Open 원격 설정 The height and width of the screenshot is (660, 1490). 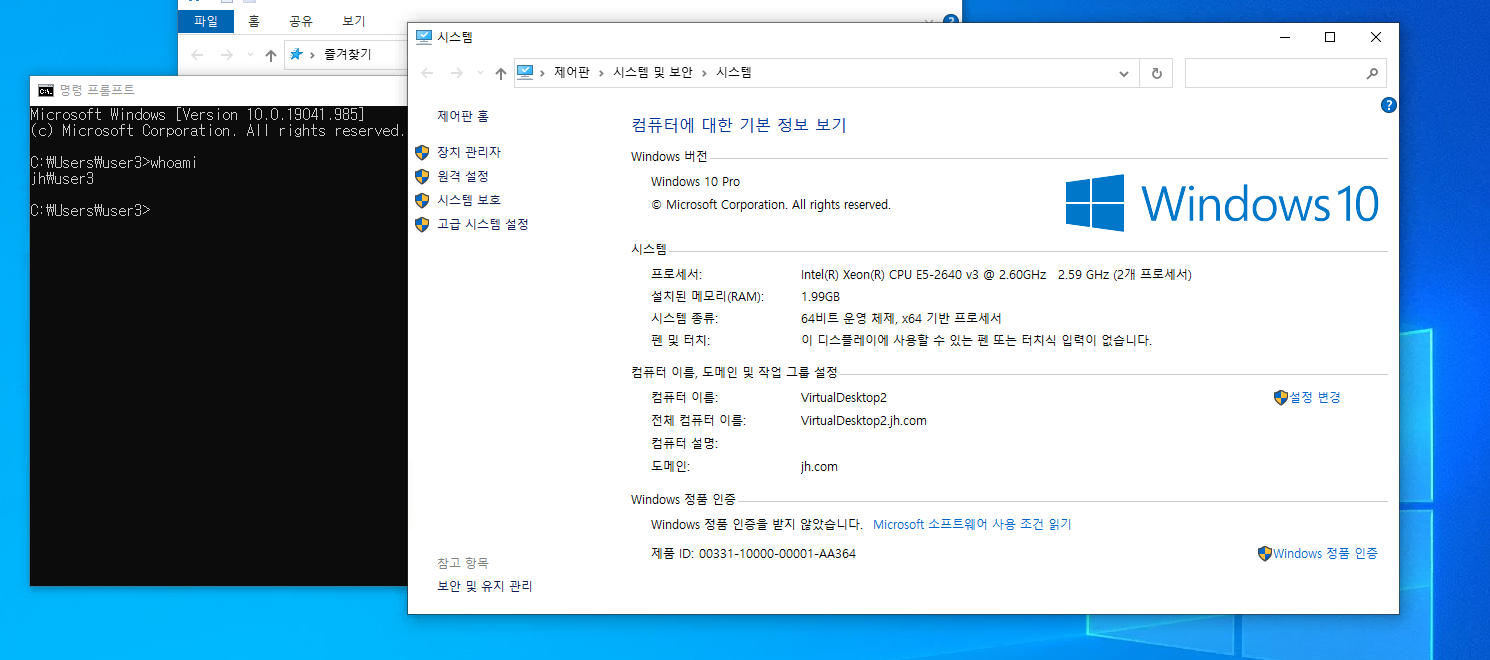463,176
